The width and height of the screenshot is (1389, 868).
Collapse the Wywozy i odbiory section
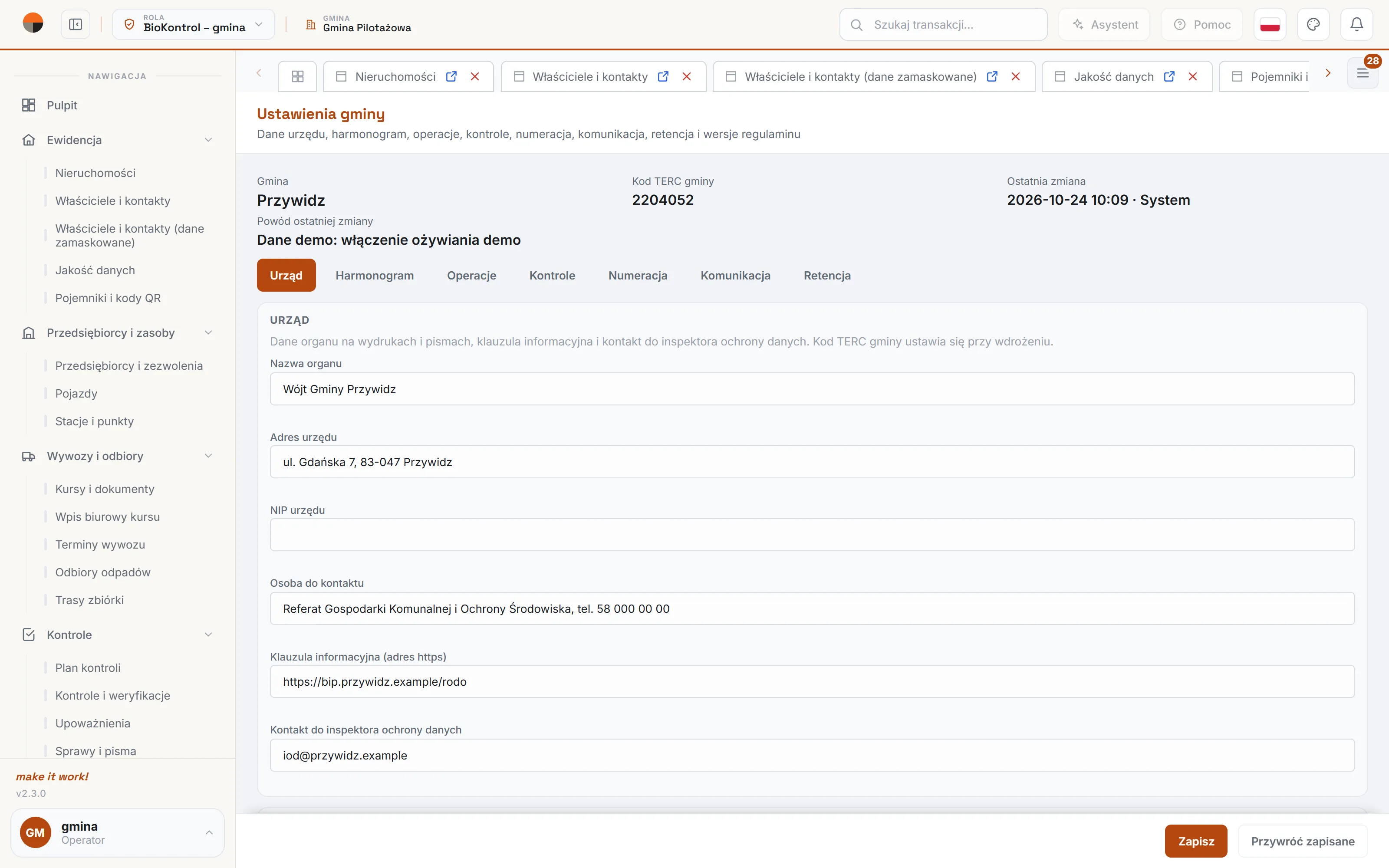(x=208, y=457)
